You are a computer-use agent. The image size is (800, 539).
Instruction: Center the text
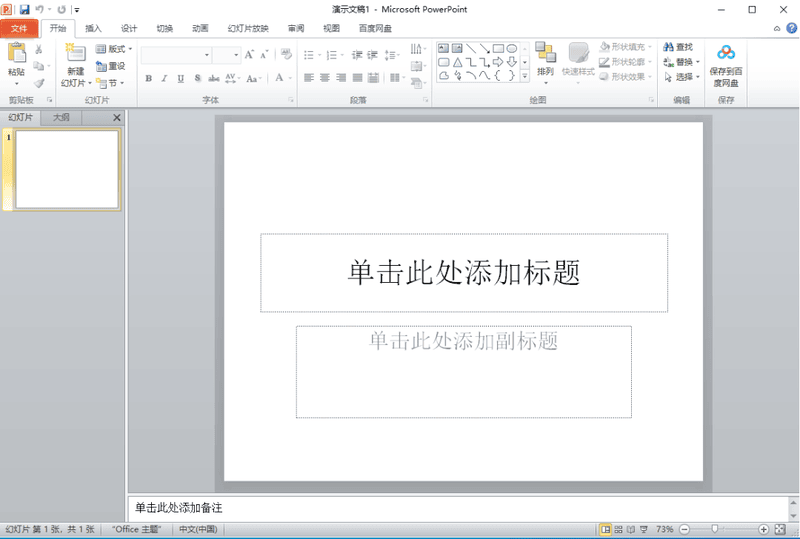[325, 78]
